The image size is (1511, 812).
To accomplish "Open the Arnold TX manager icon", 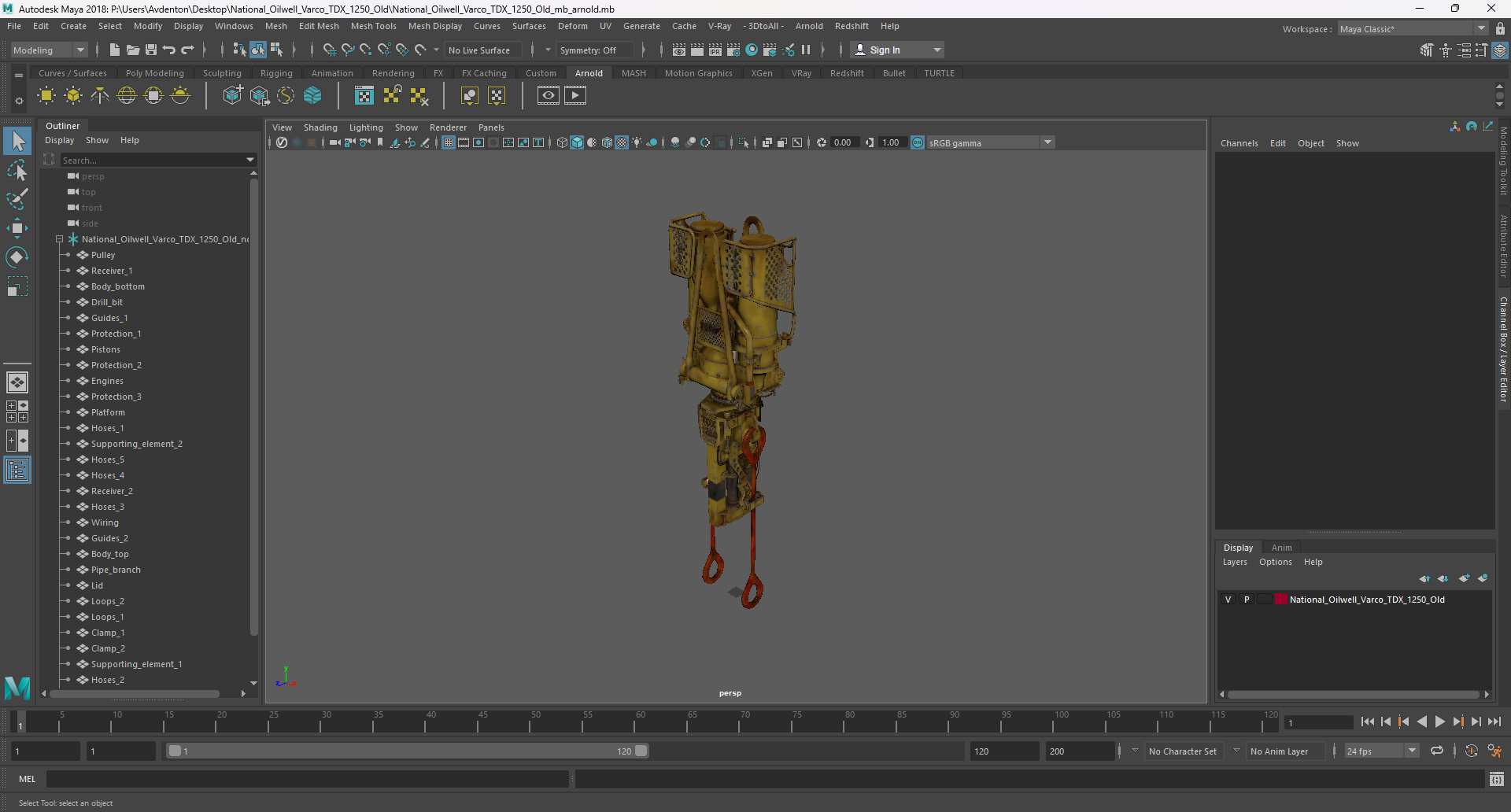I will coord(364,96).
